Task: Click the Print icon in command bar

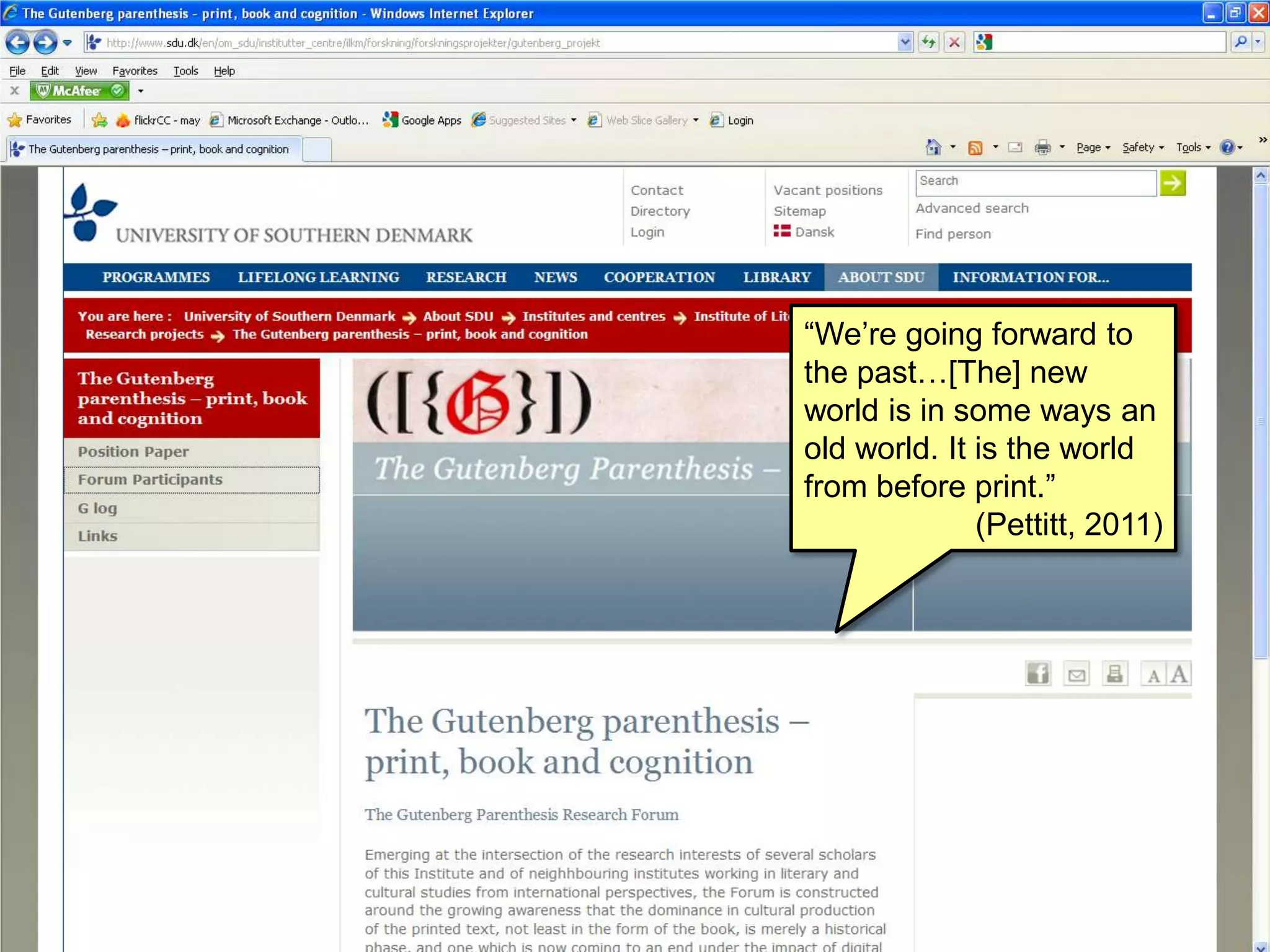Action: [x=1043, y=148]
